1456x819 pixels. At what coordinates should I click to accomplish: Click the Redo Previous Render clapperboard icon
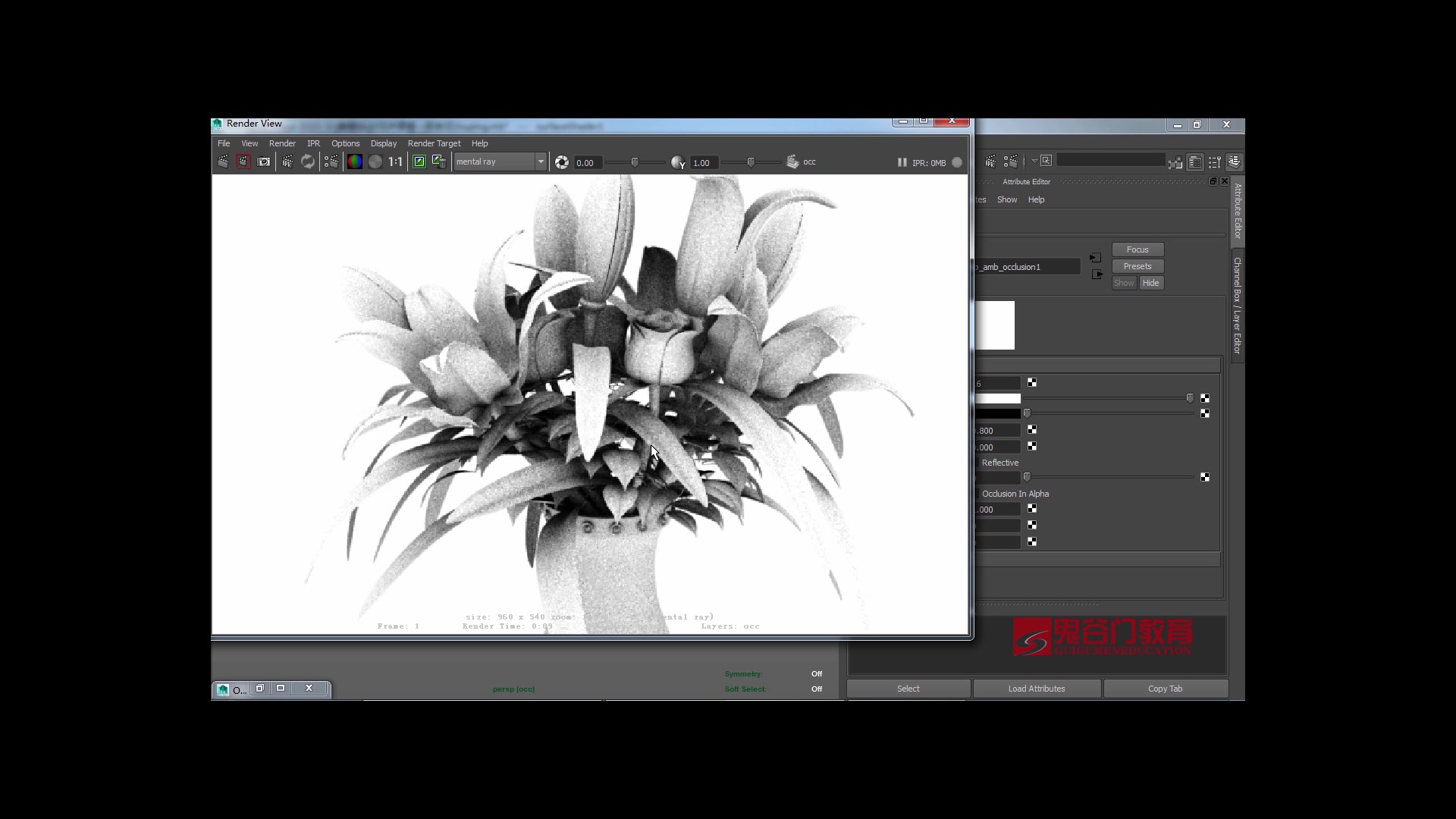click(x=223, y=162)
